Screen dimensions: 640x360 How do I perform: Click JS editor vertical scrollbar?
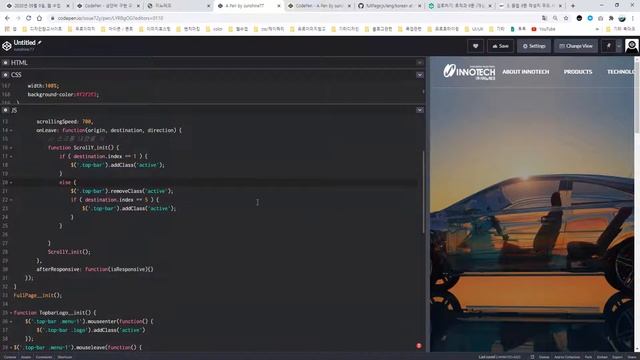coord(423,192)
